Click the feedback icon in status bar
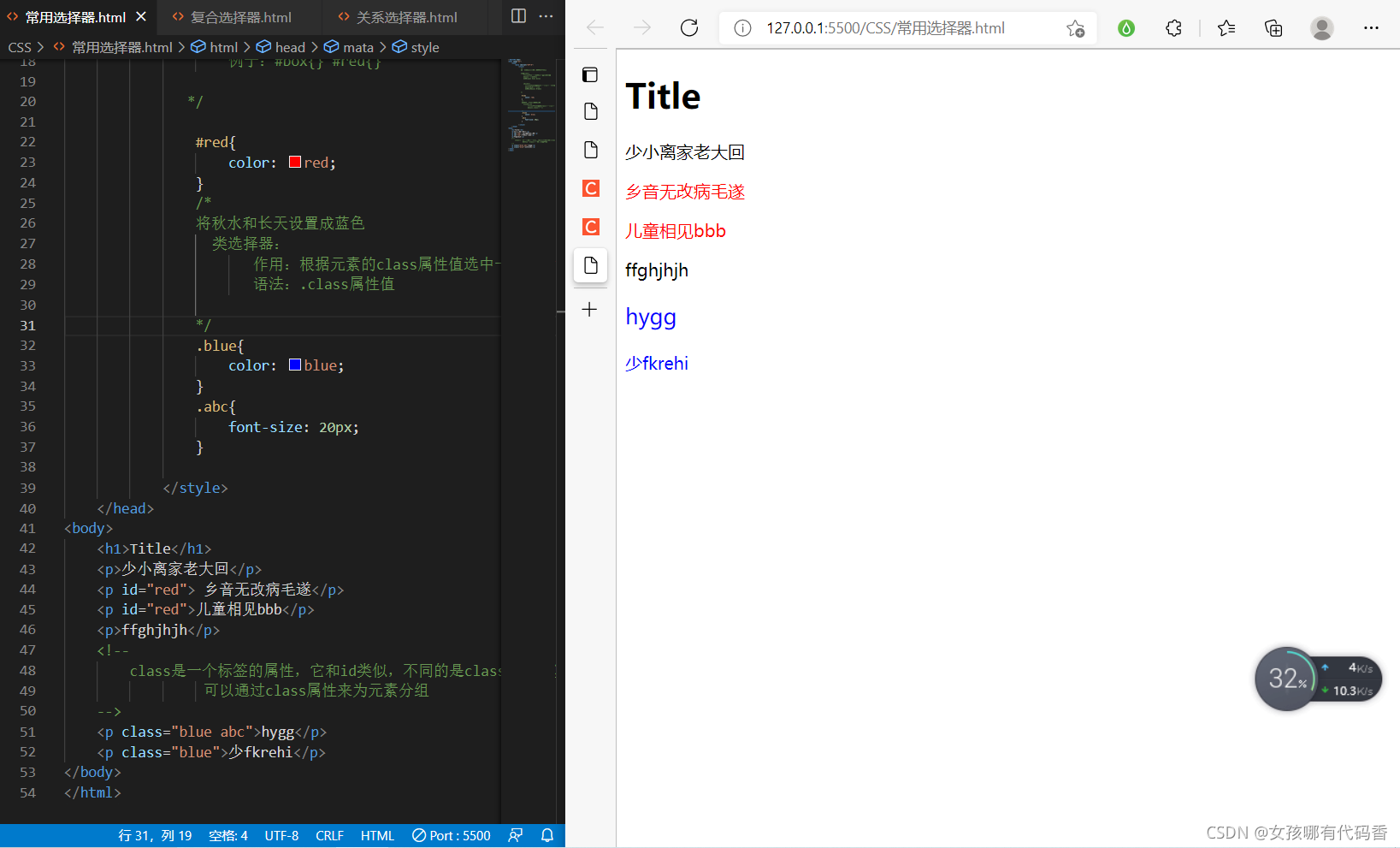The width and height of the screenshot is (1400, 848). click(515, 835)
